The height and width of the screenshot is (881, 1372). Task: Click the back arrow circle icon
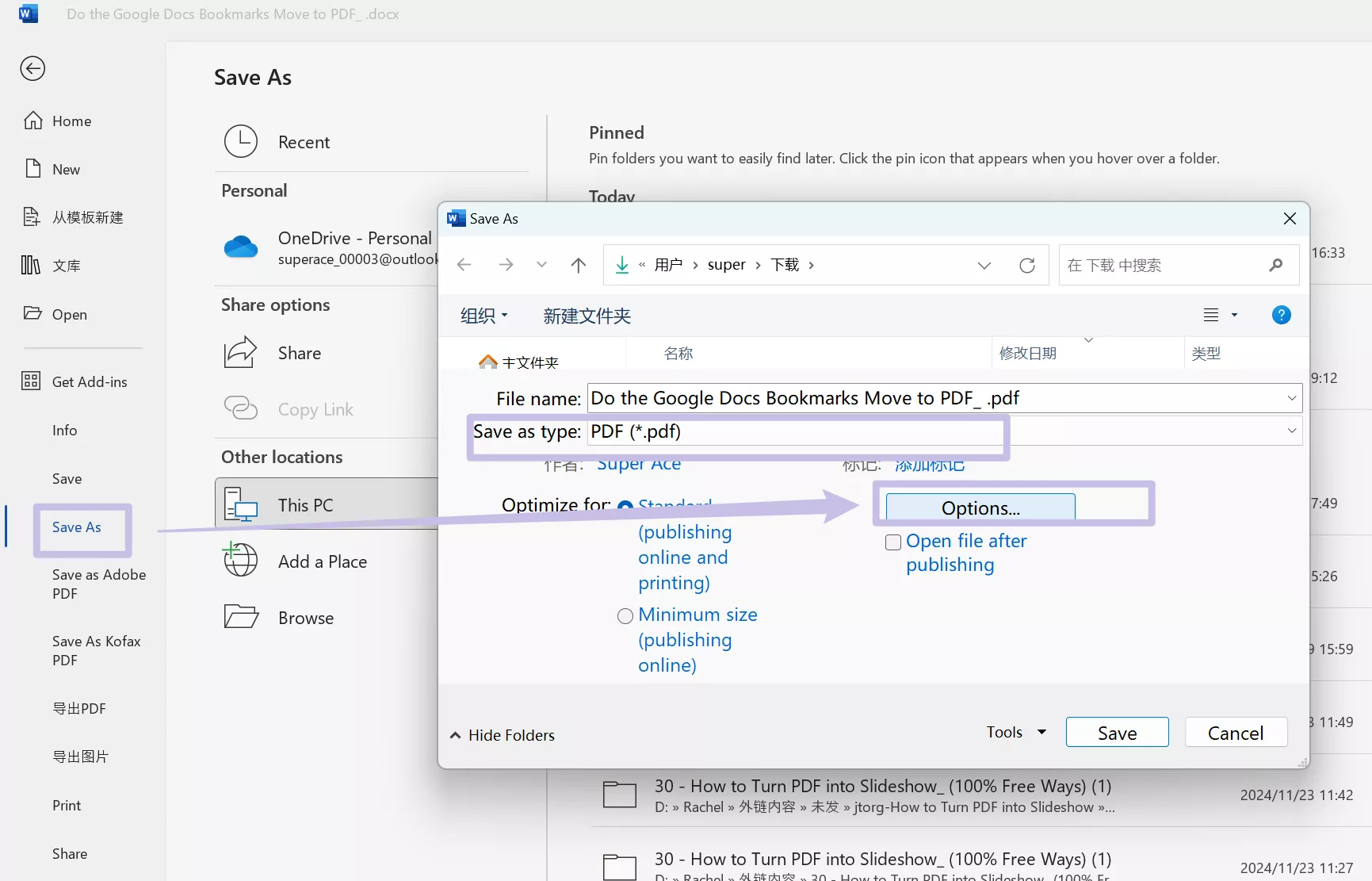(x=32, y=69)
